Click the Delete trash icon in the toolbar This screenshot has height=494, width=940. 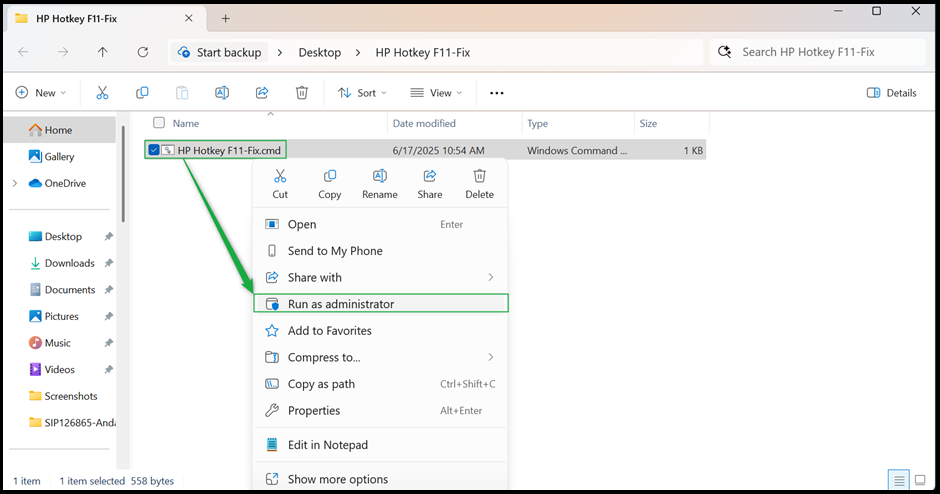pos(302,93)
